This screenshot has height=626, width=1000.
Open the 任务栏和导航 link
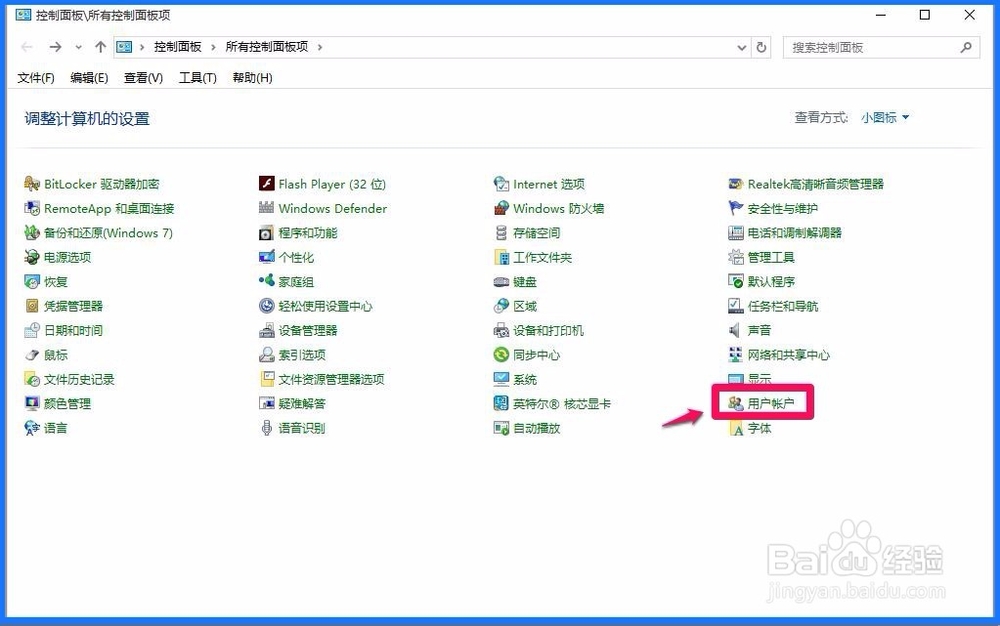(783, 306)
